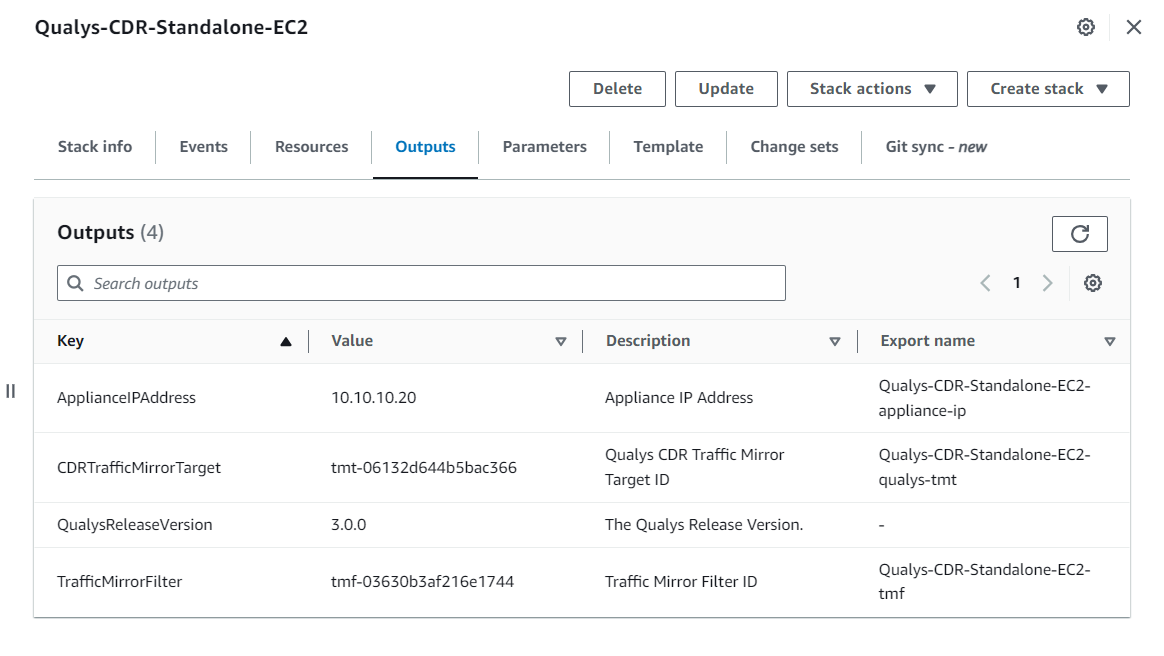The width and height of the screenshot is (1164, 656).
Task: Click Appliance IP Address description
Action: point(679,398)
